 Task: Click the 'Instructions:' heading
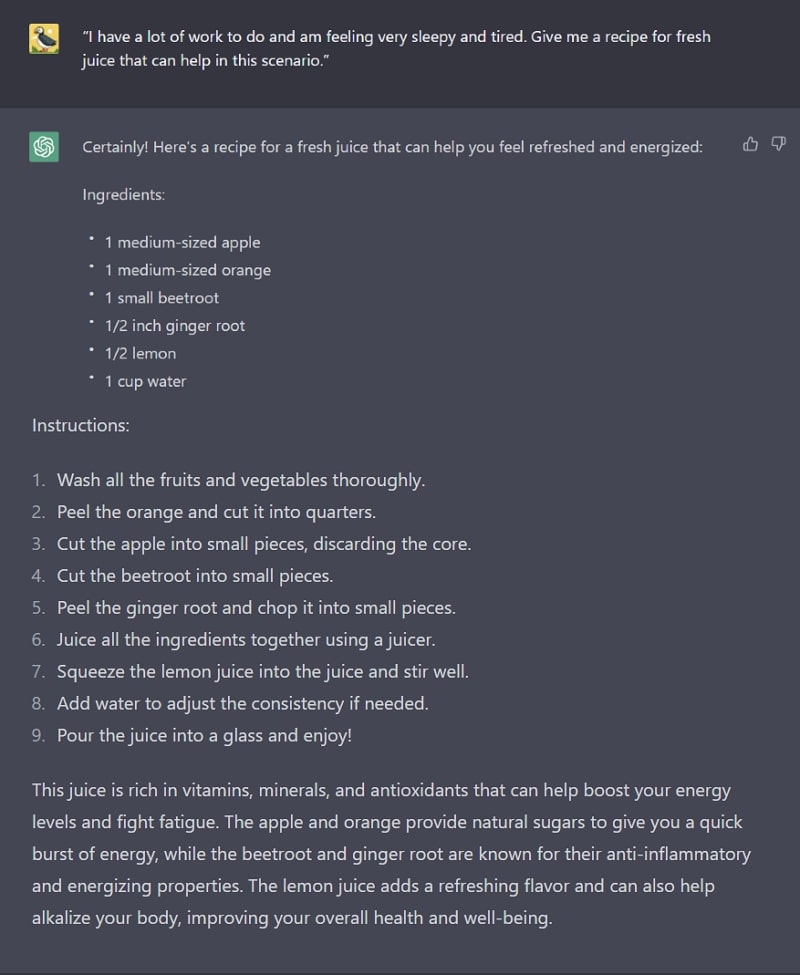[x=81, y=425]
